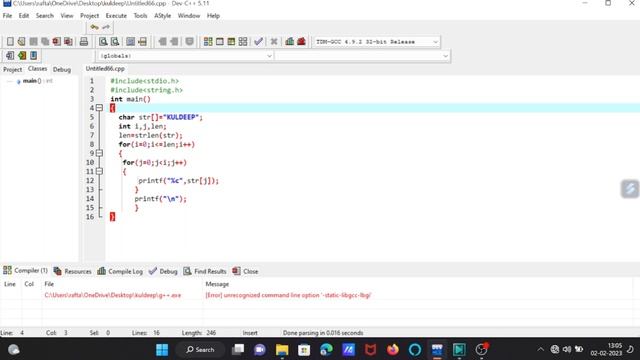
Task: Open the Execute menu
Action: tap(116, 16)
